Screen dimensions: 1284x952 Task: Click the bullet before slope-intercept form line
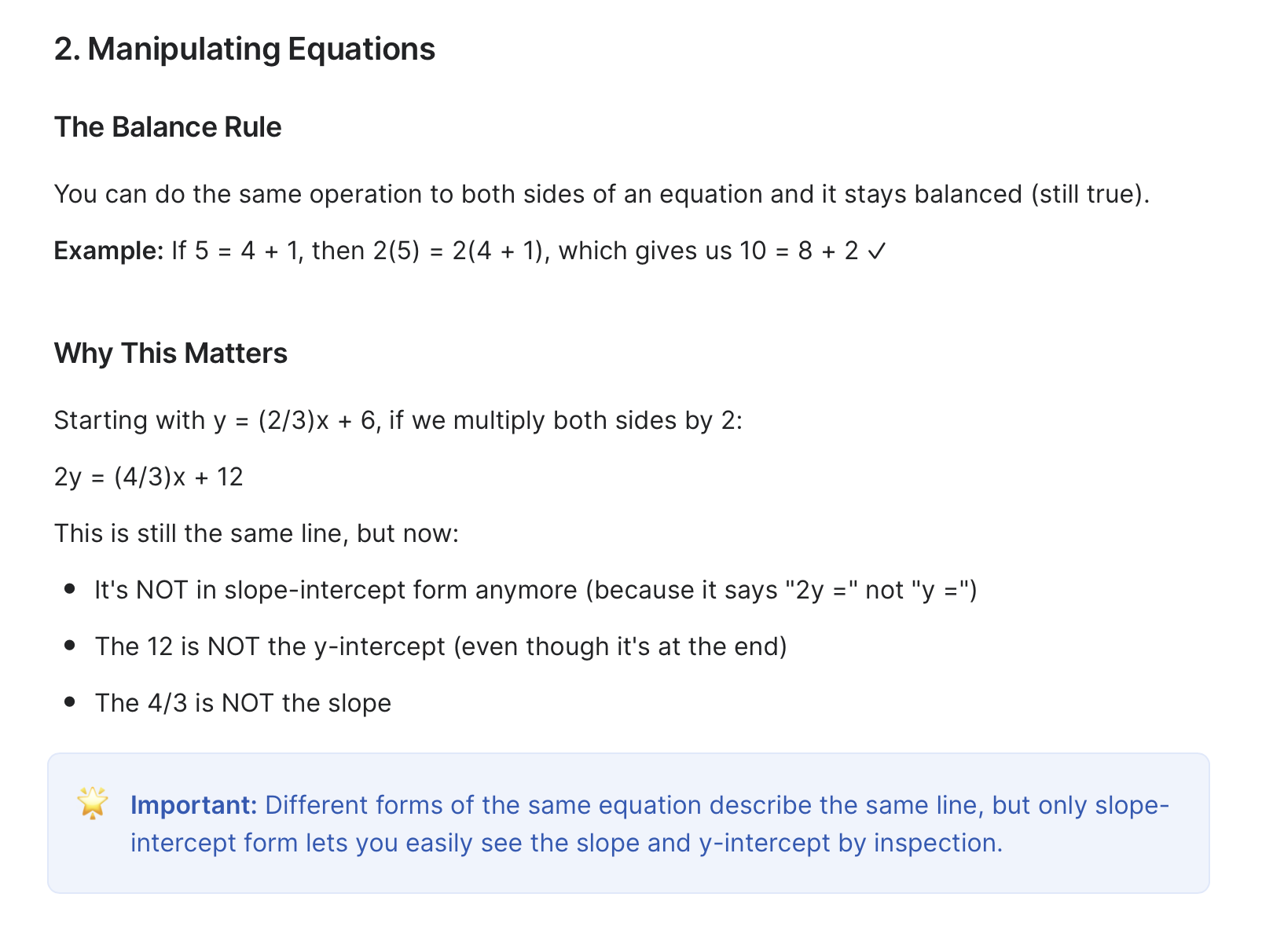tap(70, 588)
